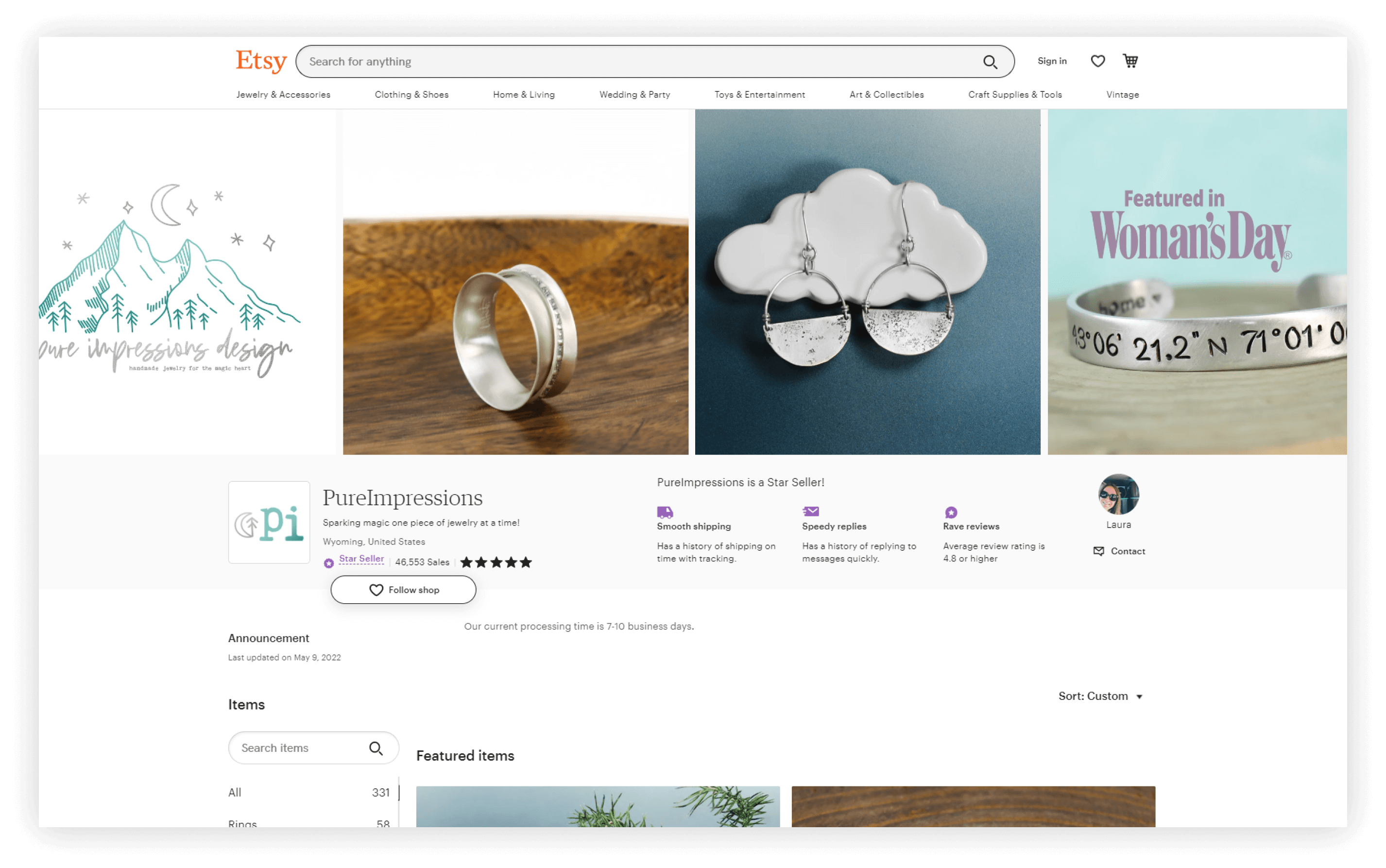Click the shop's five-star rating

click(x=496, y=562)
